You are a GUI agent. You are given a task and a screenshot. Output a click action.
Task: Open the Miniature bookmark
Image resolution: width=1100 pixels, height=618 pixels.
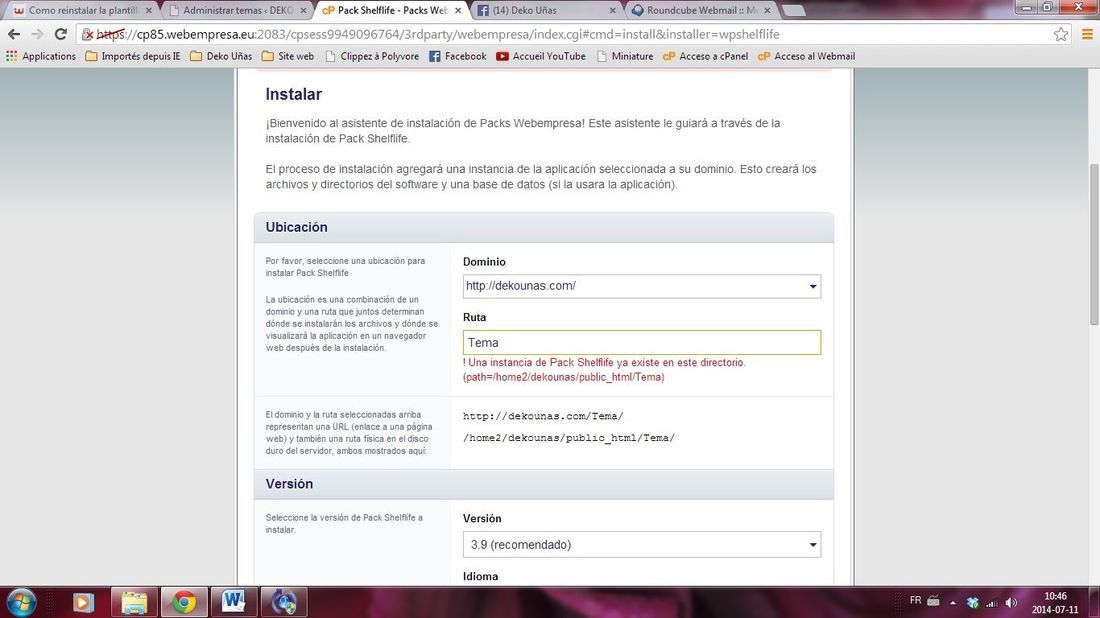click(x=625, y=56)
